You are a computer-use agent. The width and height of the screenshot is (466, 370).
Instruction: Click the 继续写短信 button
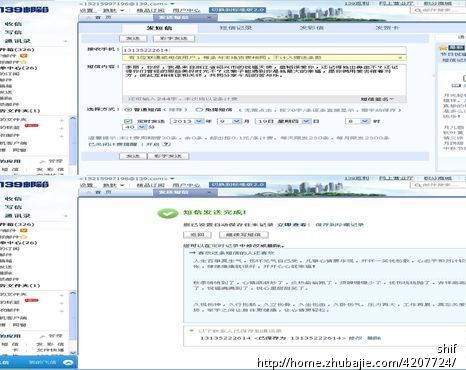point(244,235)
